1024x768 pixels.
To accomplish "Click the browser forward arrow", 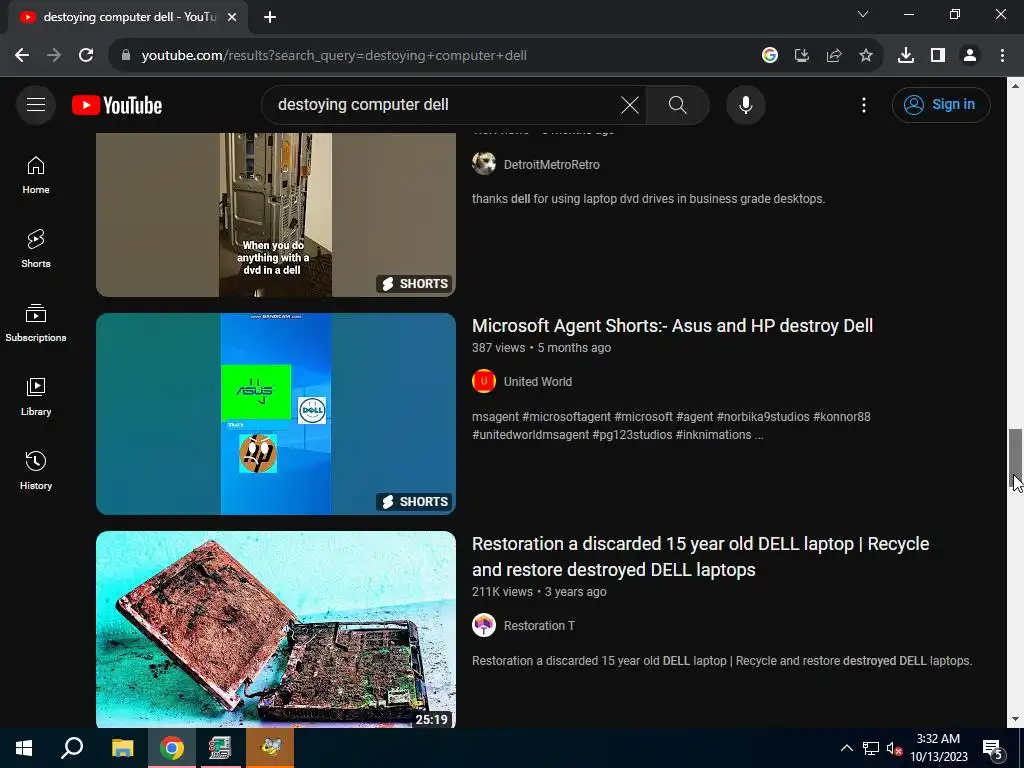I will (54, 56).
